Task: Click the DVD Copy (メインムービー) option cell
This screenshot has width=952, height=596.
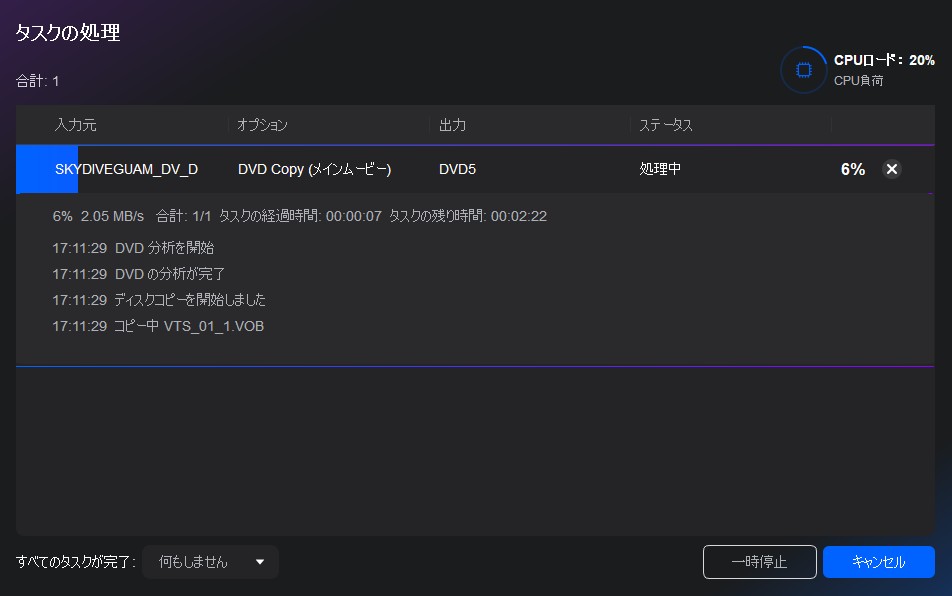Action: point(314,169)
